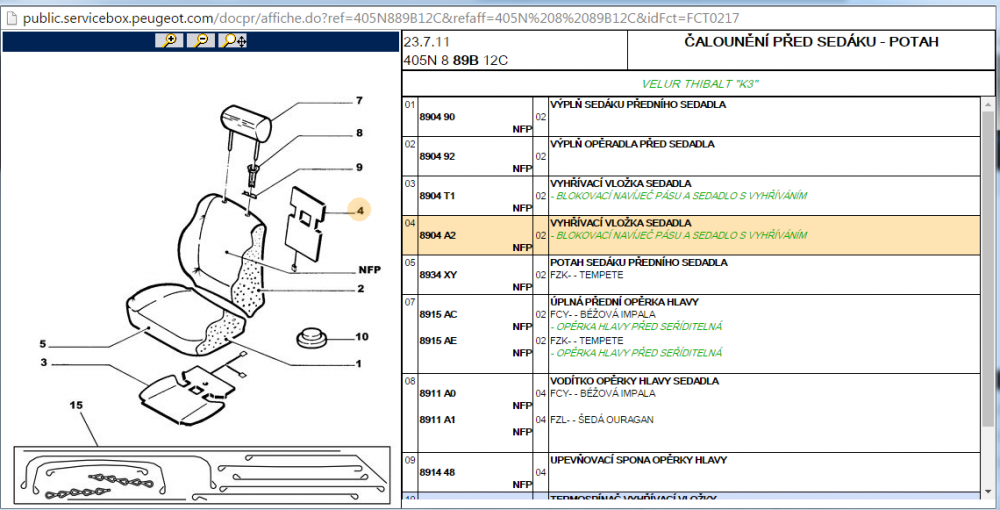Select part number 8904 T1
This screenshot has height=510, width=1000.
click(437, 196)
